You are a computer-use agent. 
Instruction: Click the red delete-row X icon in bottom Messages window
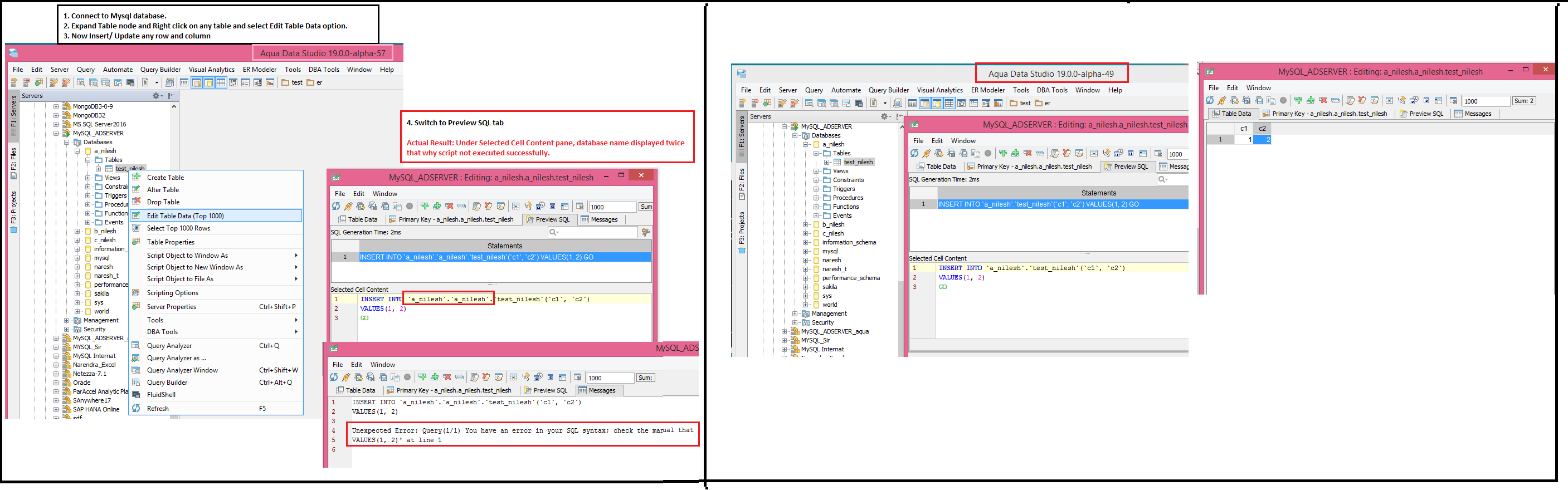click(447, 378)
